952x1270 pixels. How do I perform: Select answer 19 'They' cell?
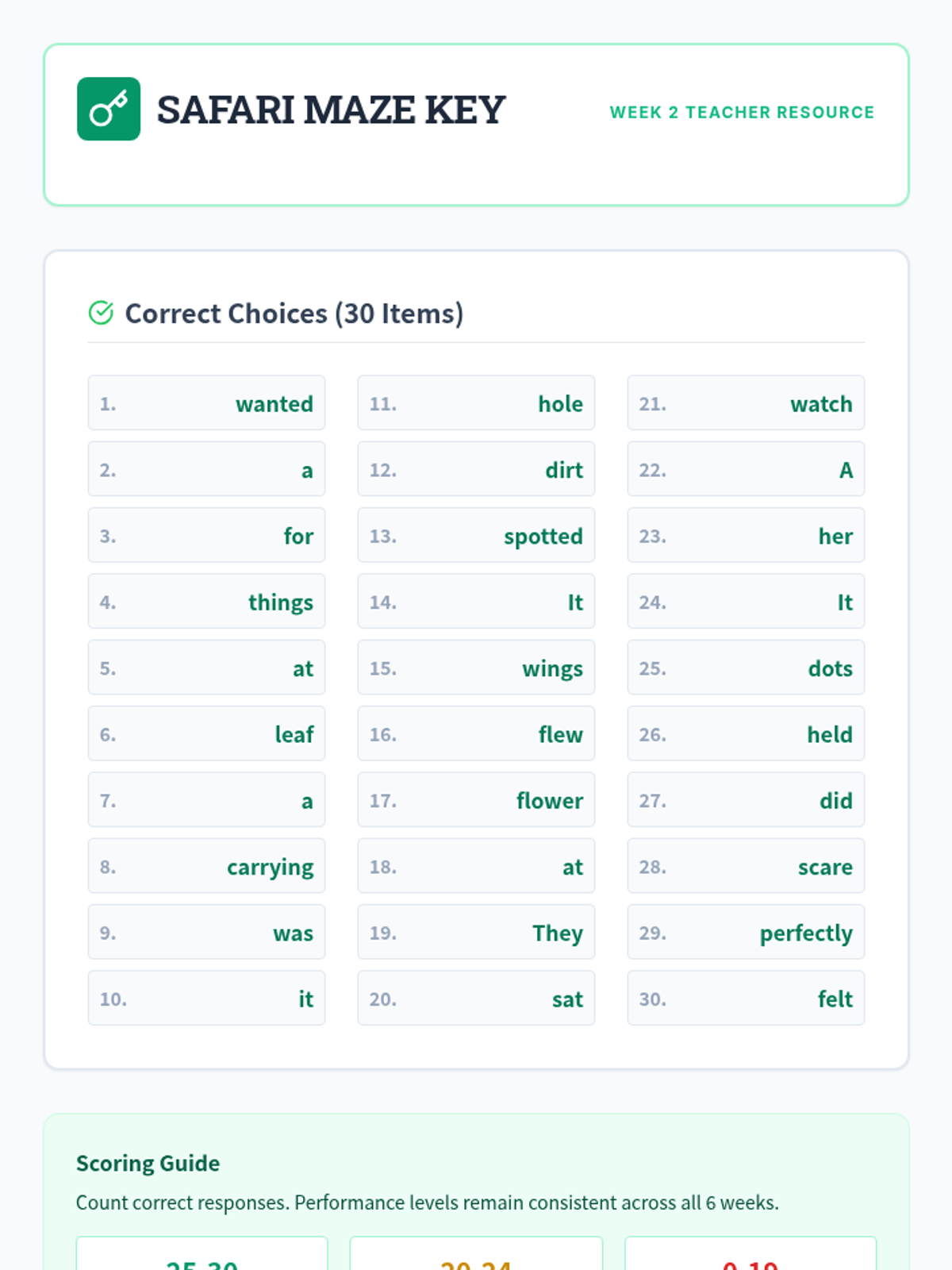pyautogui.click(x=476, y=933)
